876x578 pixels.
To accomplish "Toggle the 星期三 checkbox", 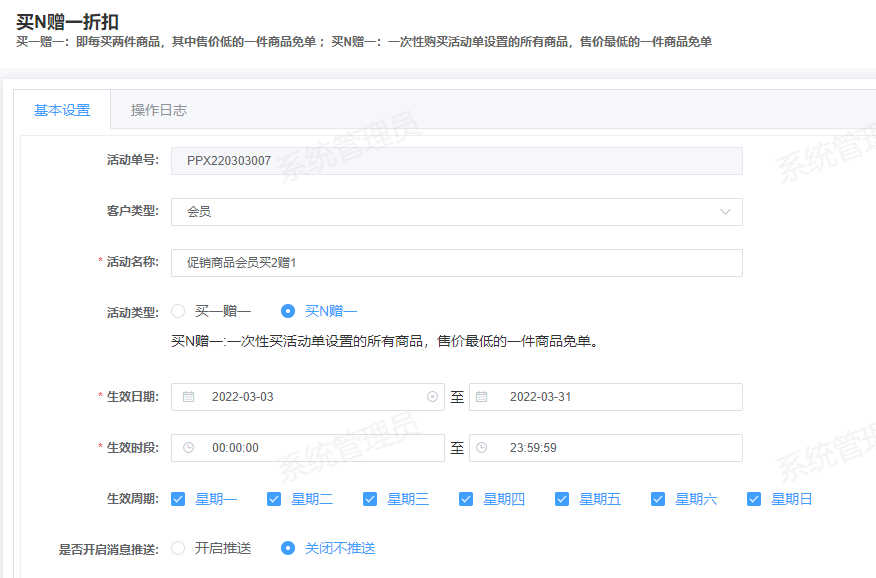I will click(370, 499).
